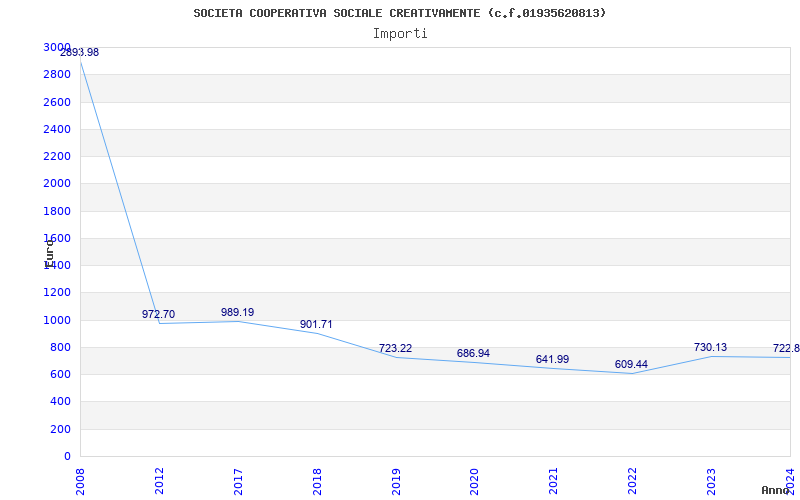Click the Euro vertical axis title

click(49, 250)
